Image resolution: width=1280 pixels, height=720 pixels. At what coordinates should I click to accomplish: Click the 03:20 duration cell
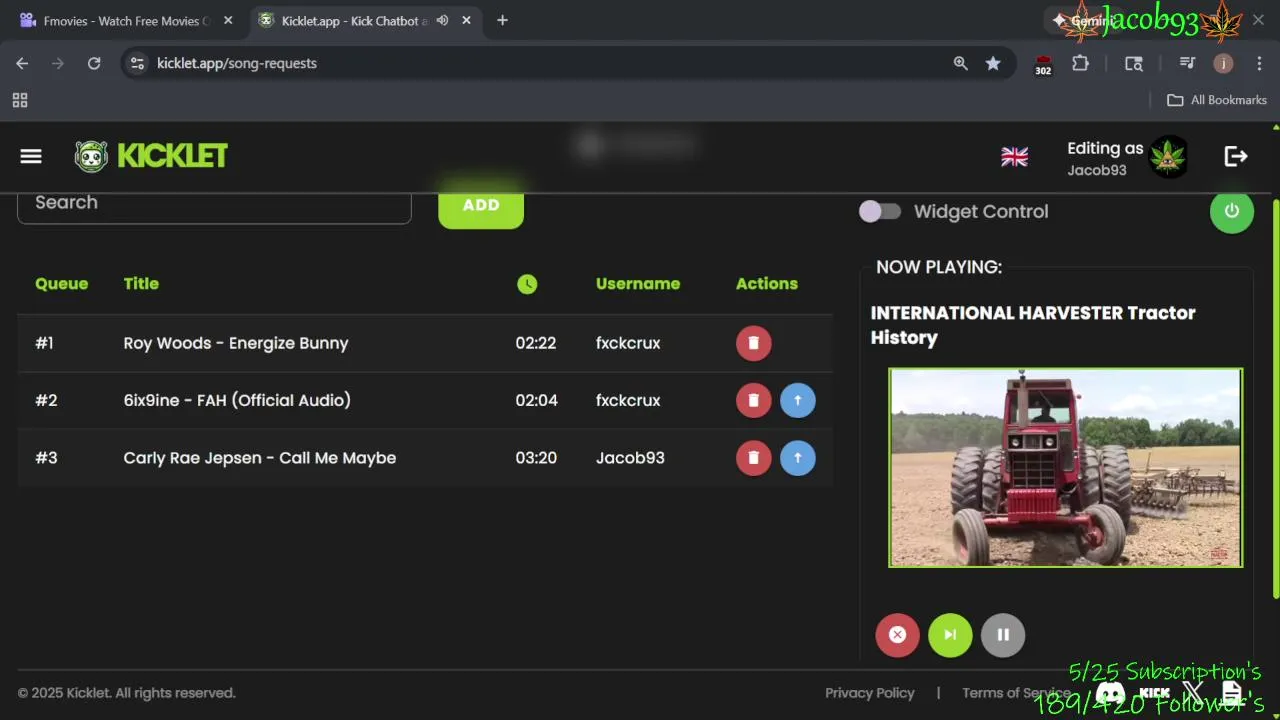pos(536,458)
